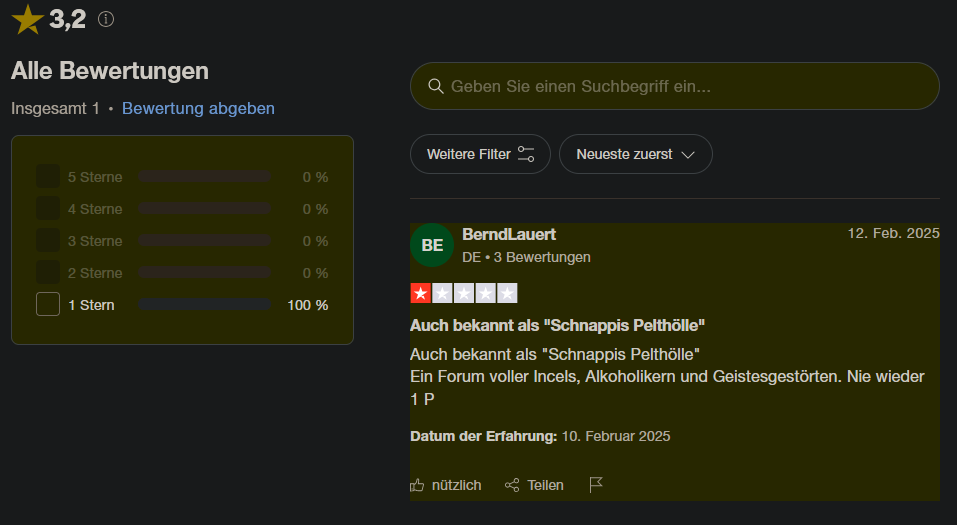Click the 3 Sterne rating bar

coord(204,241)
